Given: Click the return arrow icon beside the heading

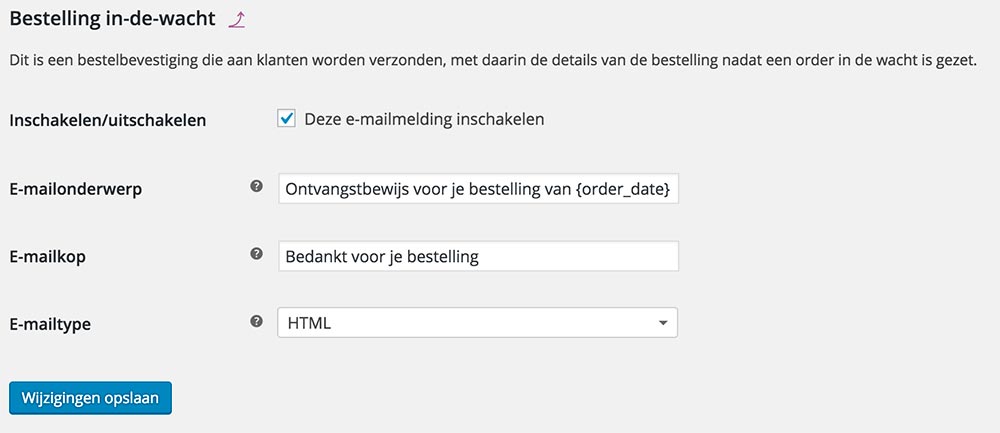Looking at the screenshot, I should click(x=236, y=17).
